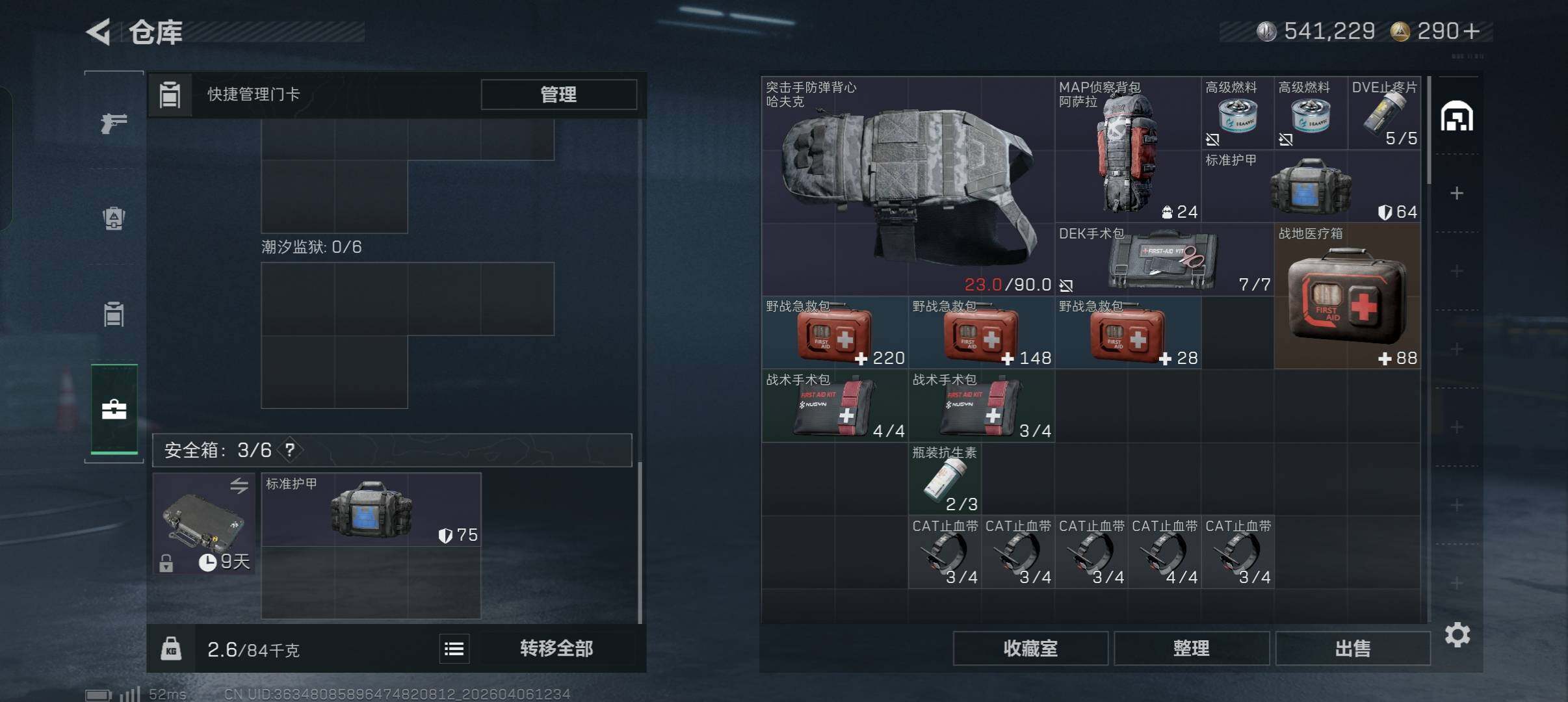Open the list view icon near 转移全部
The width and height of the screenshot is (1568, 702).
click(x=454, y=648)
